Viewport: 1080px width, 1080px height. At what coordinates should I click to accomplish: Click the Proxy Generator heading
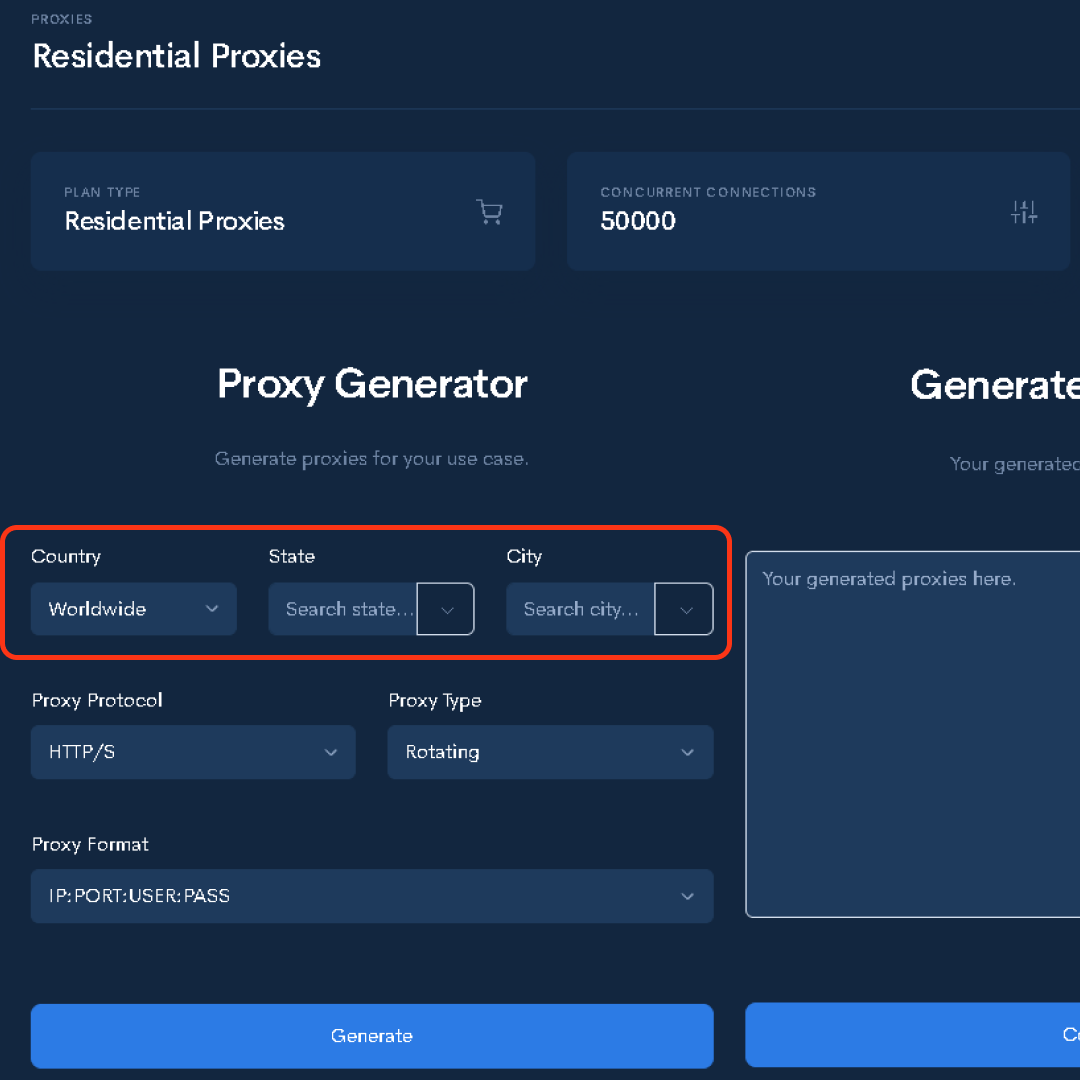click(x=372, y=384)
